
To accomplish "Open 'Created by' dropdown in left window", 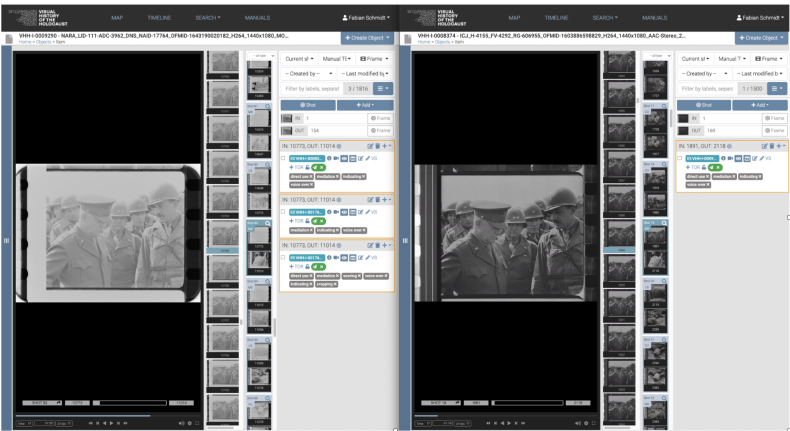I will click(x=309, y=74).
